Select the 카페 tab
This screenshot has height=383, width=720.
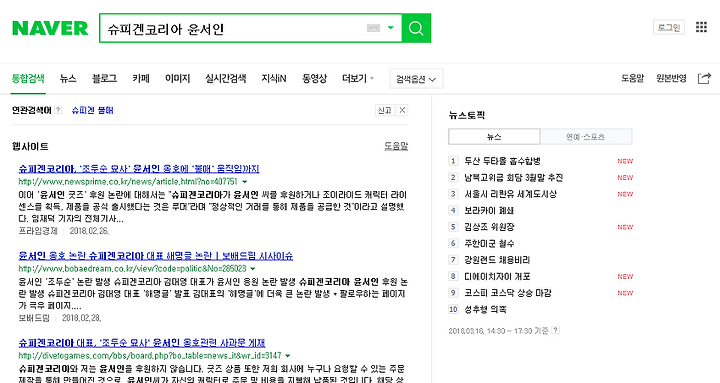(x=141, y=79)
